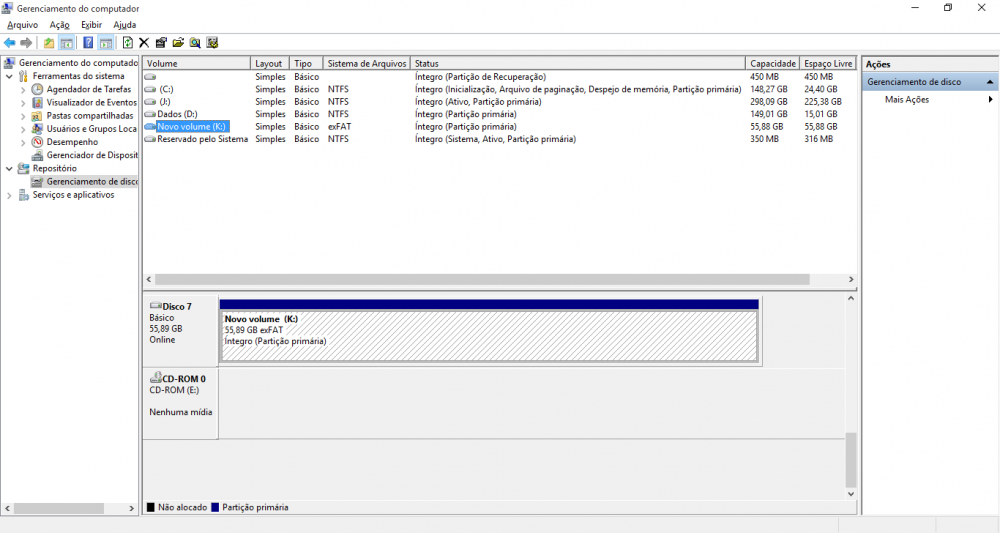Click the exFAT file system cell

coord(339,126)
